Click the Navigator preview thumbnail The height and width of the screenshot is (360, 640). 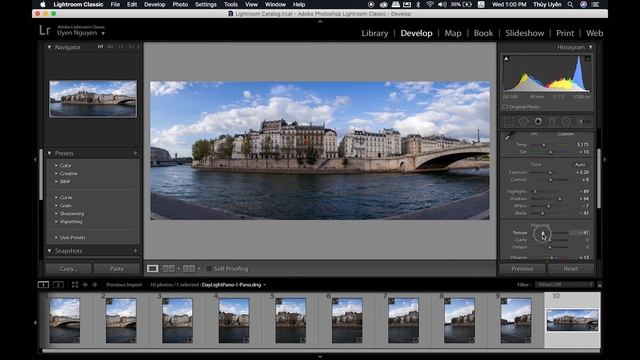click(x=93, y=99)
